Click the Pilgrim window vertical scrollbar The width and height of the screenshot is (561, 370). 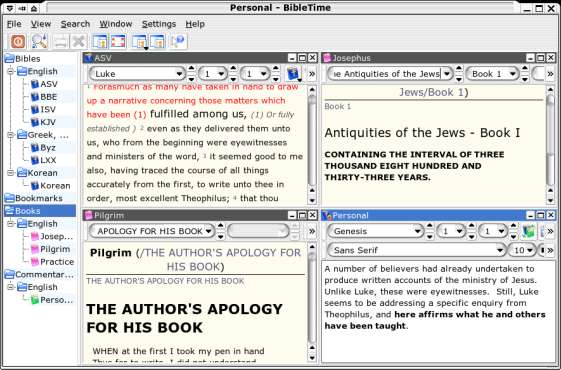tap(312, 302)
